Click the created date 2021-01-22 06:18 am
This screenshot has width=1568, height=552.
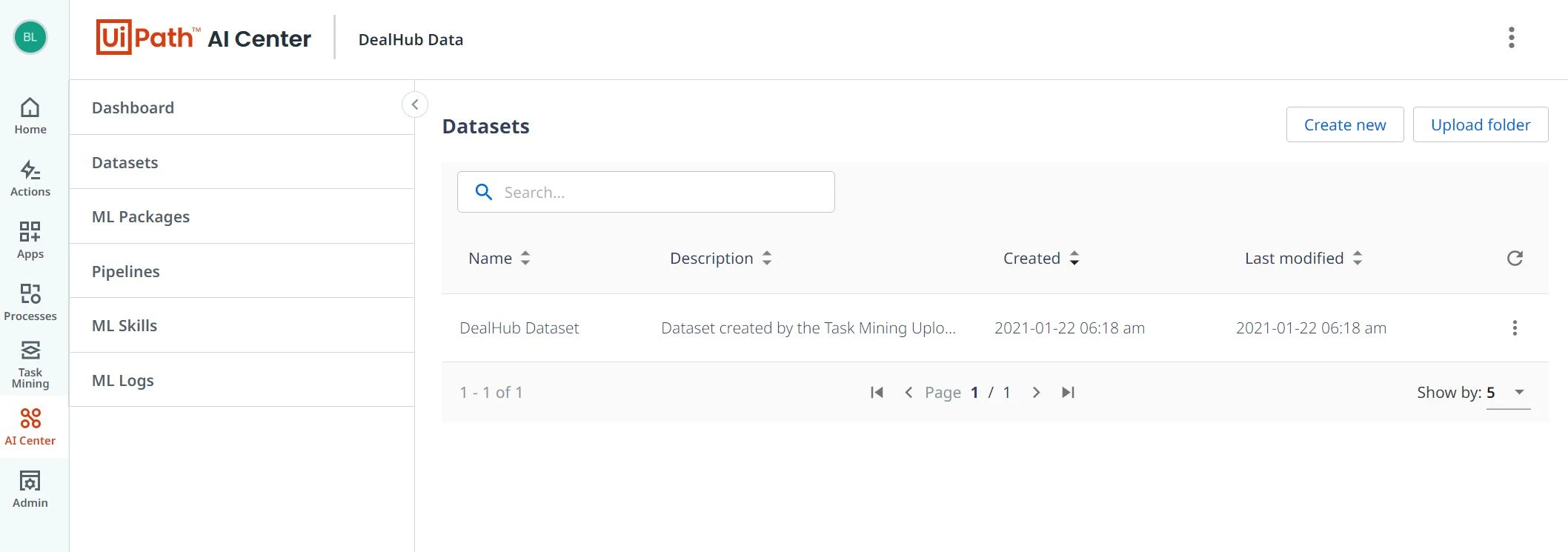[x=1069, y=327]
